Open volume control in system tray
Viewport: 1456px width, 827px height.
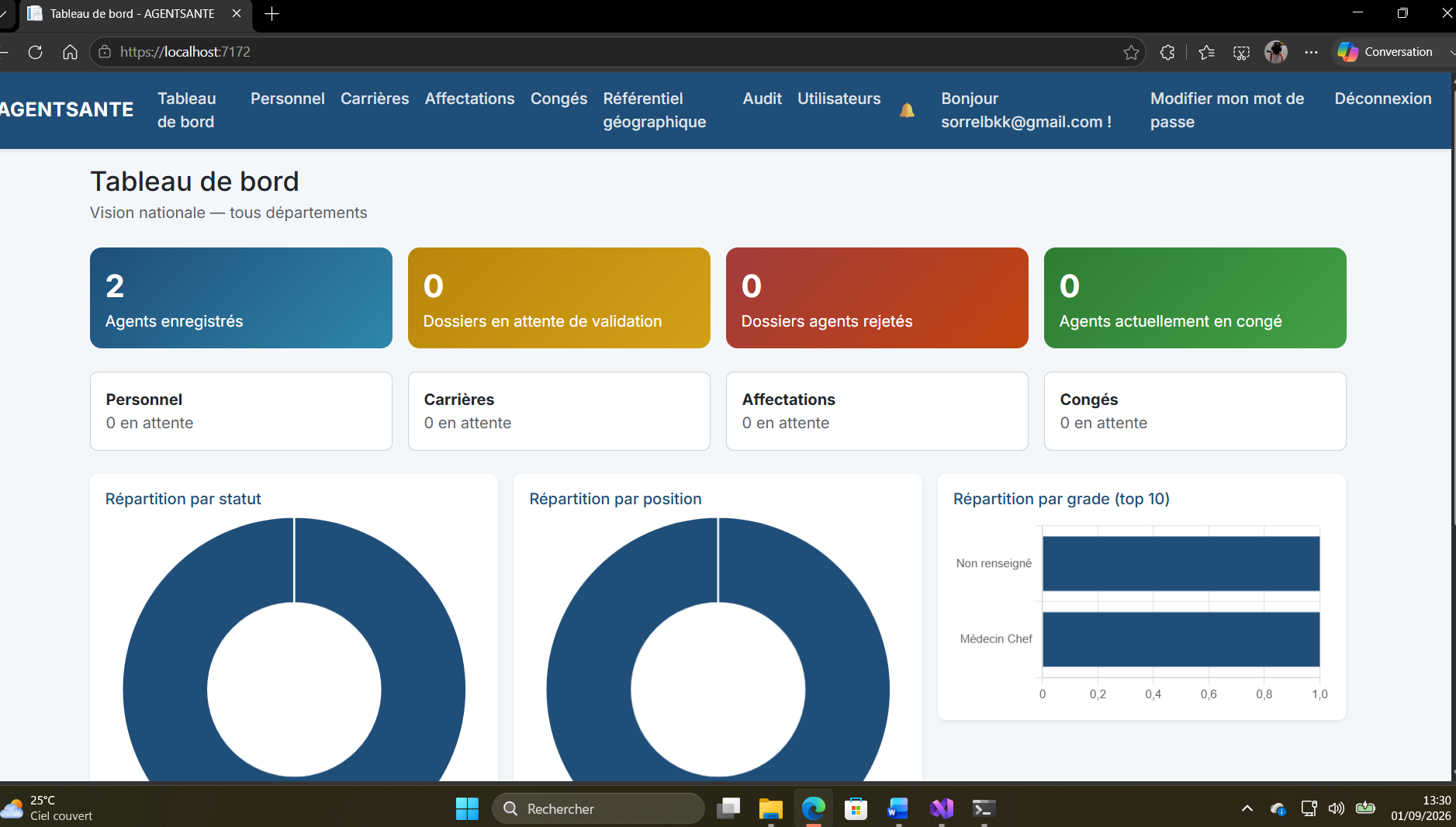coord(1336,808)
